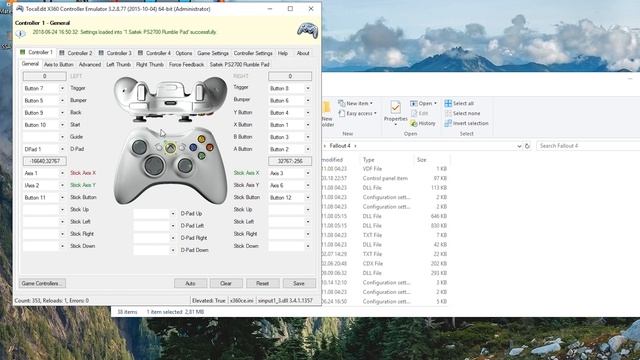Switch to the Controller 2 tab

coord(76,53)
